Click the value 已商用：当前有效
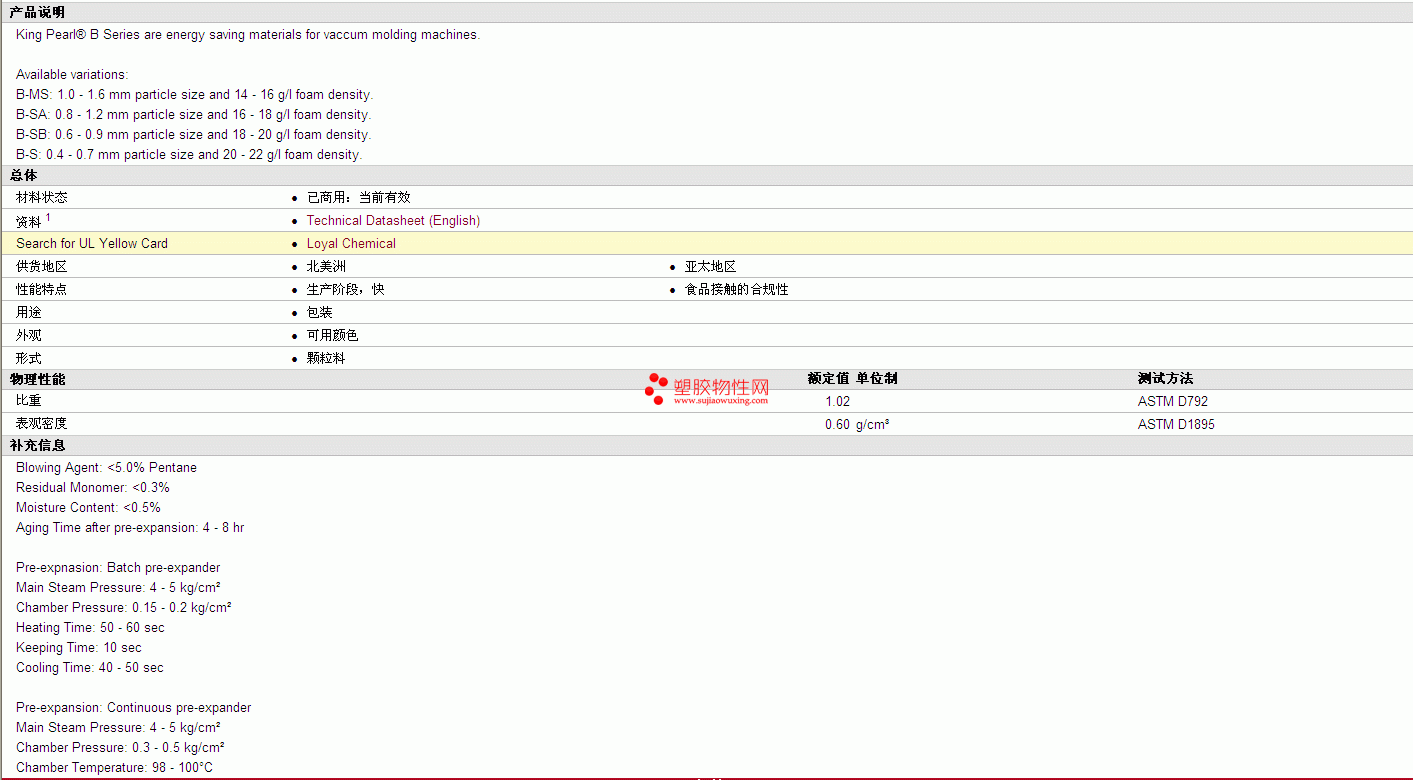This screenshot has height=780, width=1413. pos(358,197)
